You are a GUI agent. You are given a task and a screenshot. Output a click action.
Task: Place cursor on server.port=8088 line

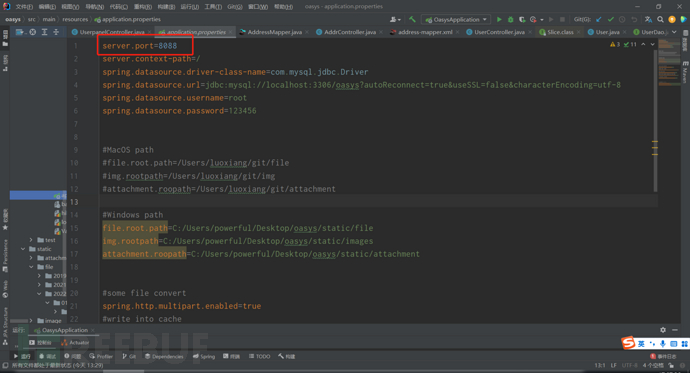click(x=140, y=46)
